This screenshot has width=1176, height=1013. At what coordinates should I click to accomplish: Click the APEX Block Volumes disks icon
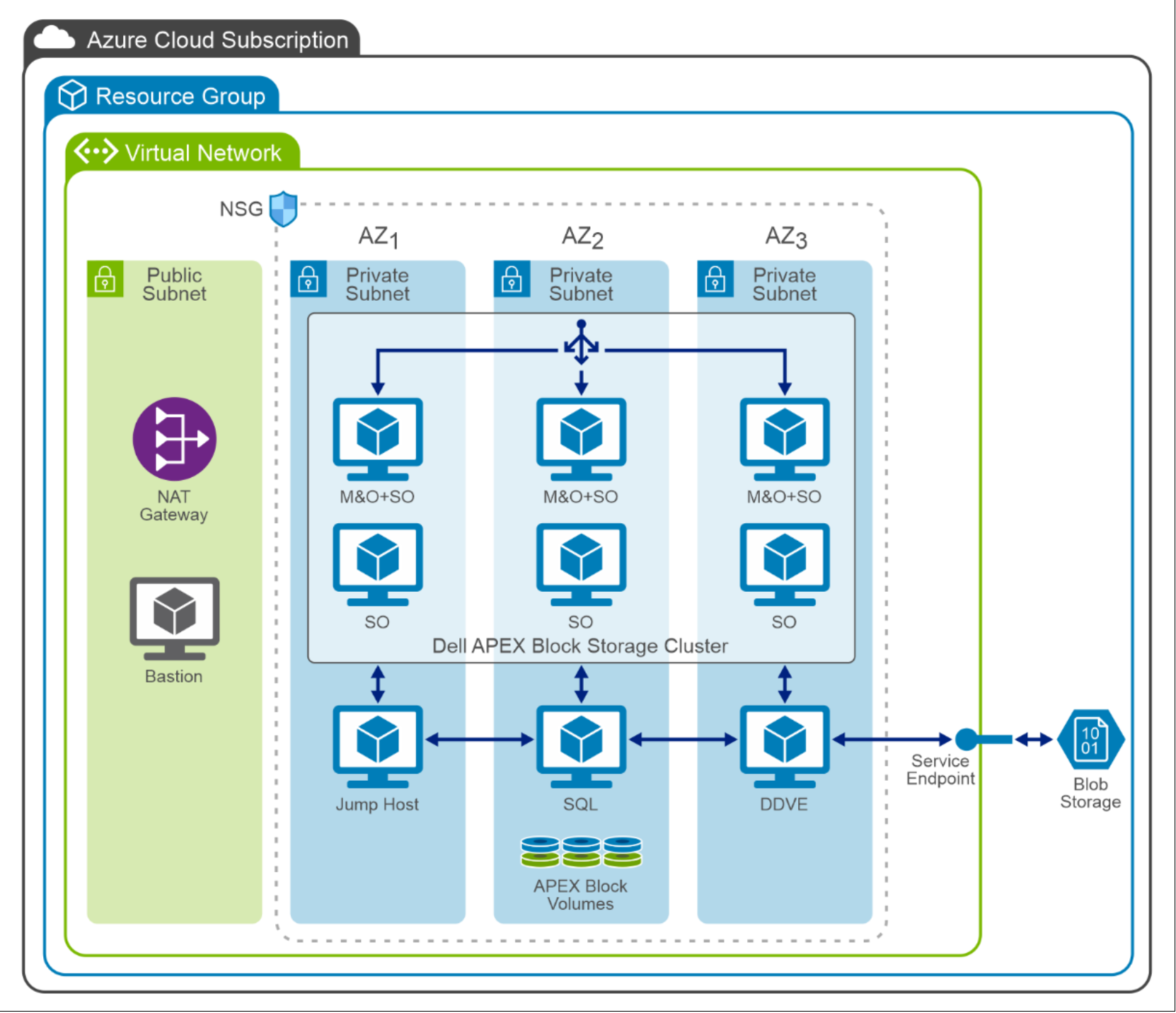[x=581, y=852]
